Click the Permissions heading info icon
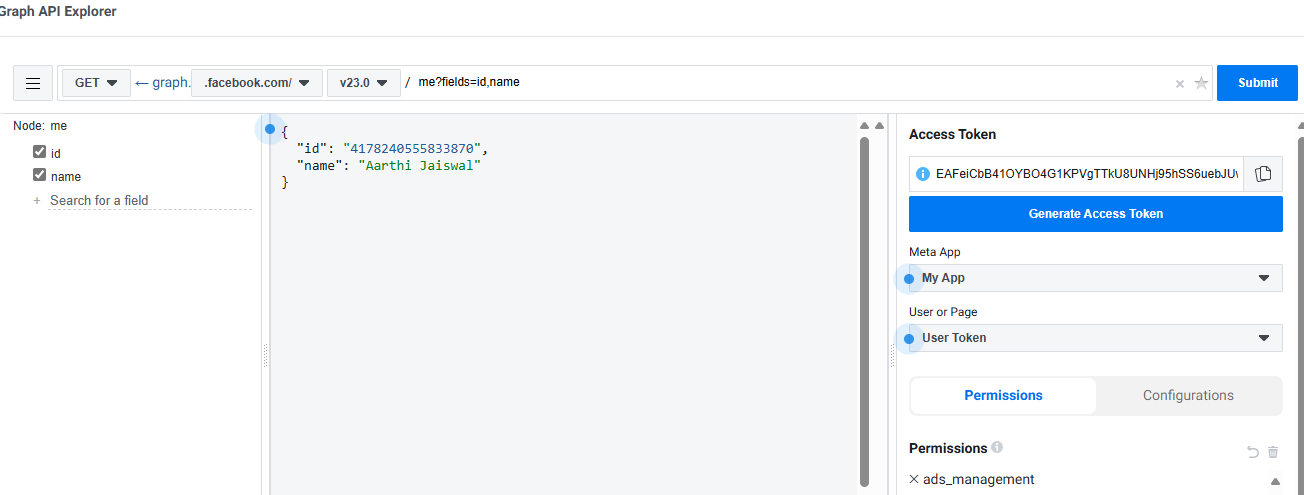 997,448
